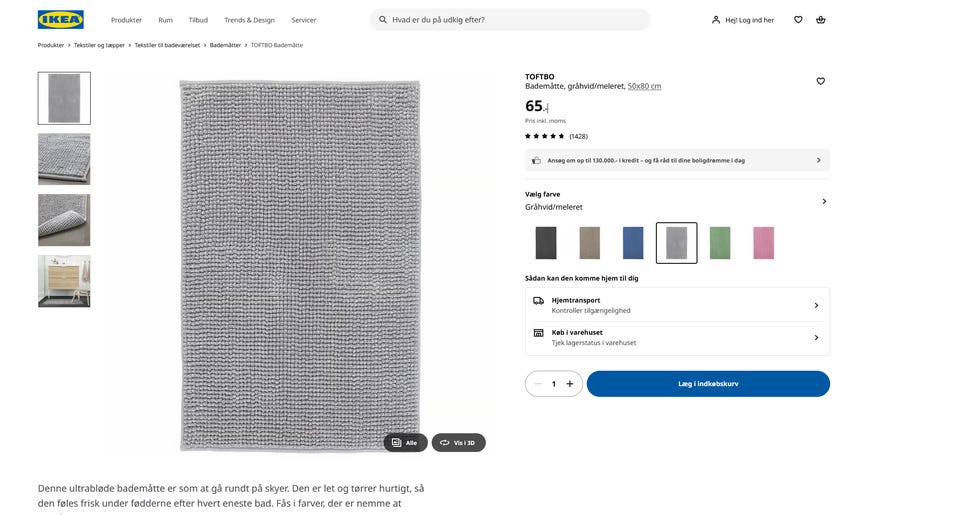Click the profile icon next to 'Hej! Log ind her'
The height and width of the screenshot is (515, 960).
coord(716,20)
